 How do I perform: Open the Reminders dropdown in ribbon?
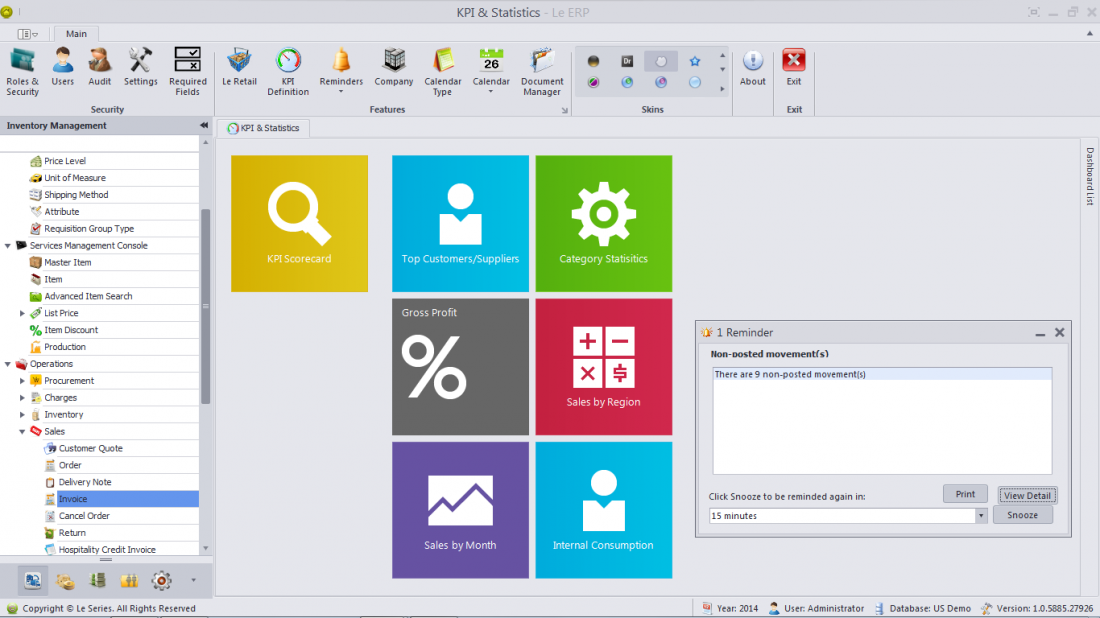coord(341,71)
